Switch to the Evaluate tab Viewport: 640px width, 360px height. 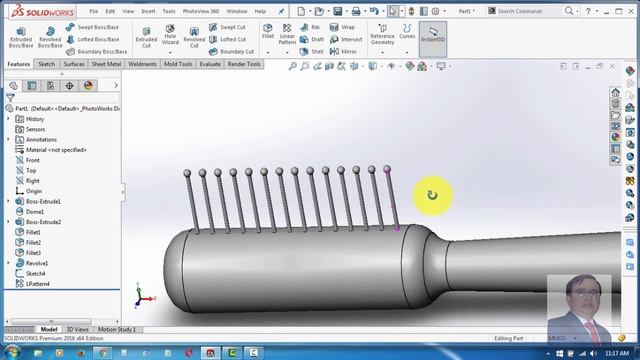point(210,64)
